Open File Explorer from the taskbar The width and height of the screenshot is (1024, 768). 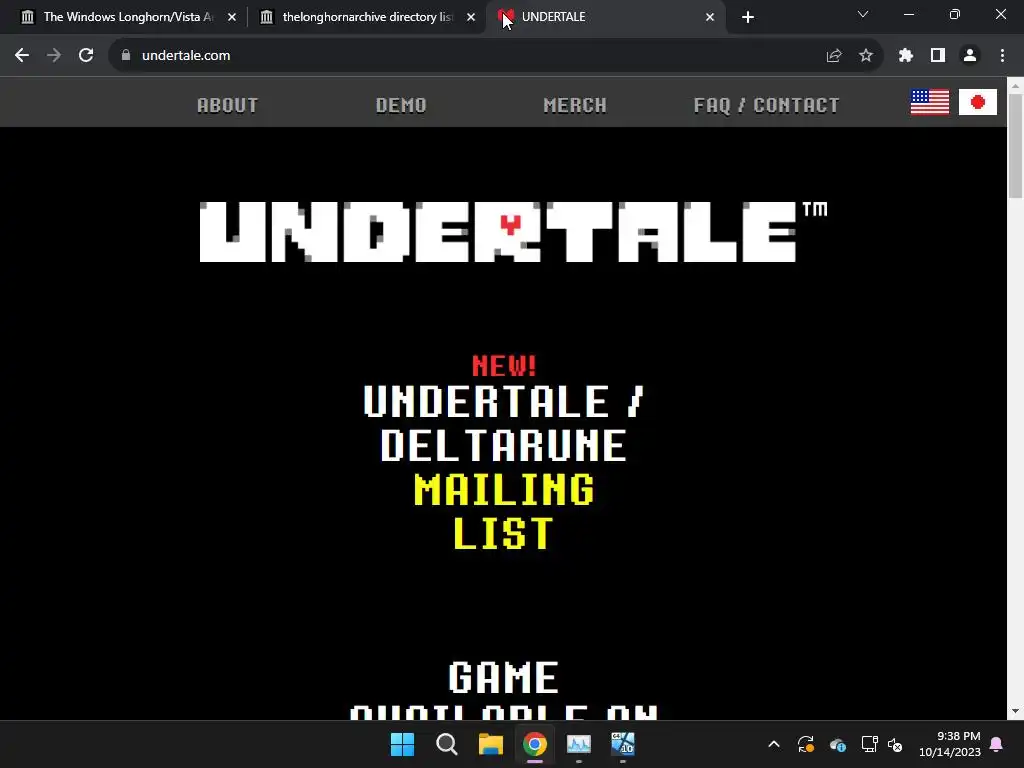point(490,744)
